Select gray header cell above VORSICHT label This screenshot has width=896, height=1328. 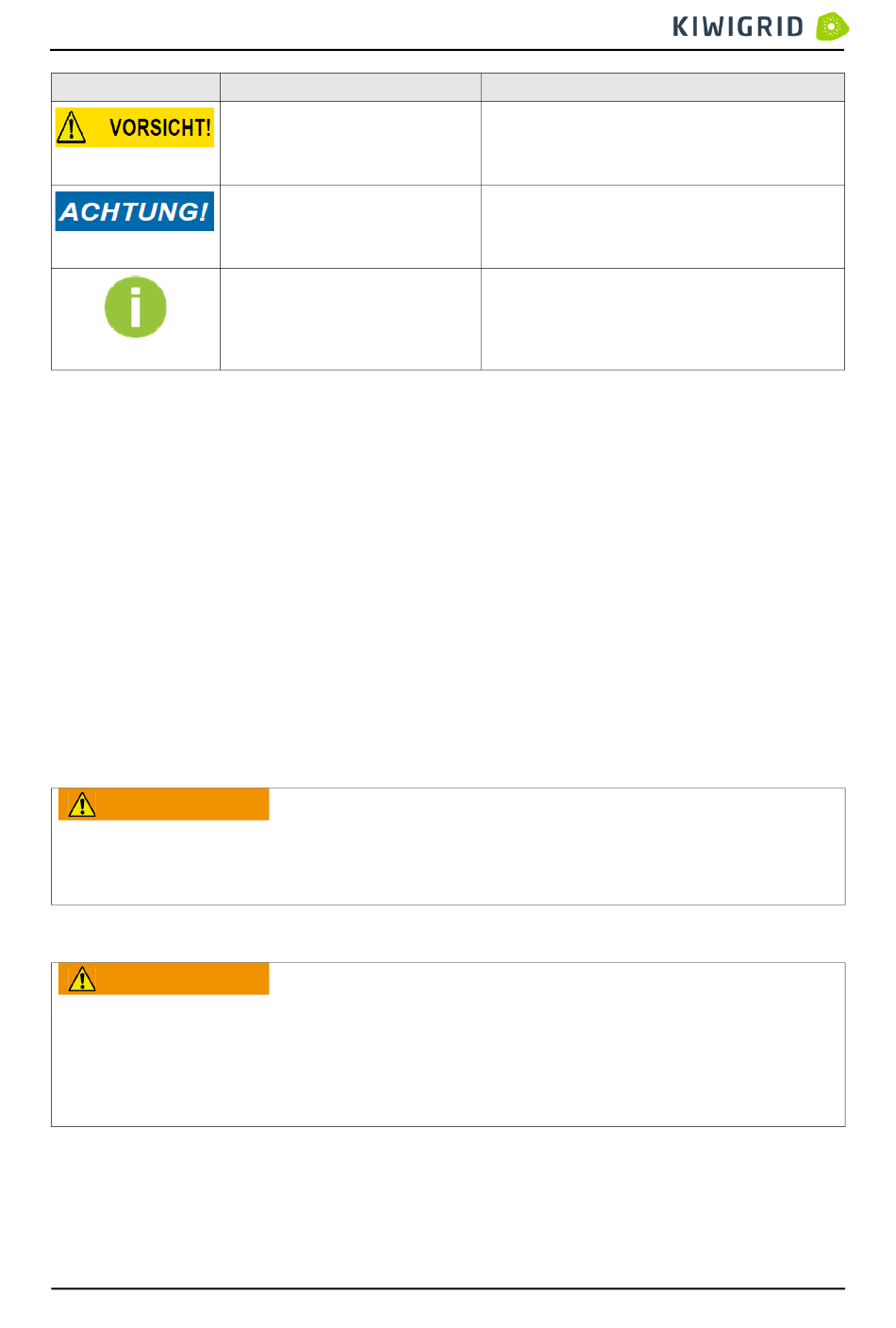[136, 88]
